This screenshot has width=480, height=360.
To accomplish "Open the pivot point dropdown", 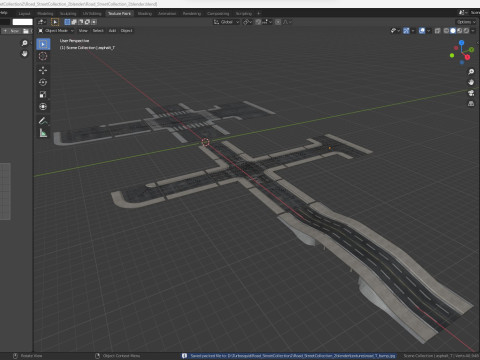I will point(247,22).
